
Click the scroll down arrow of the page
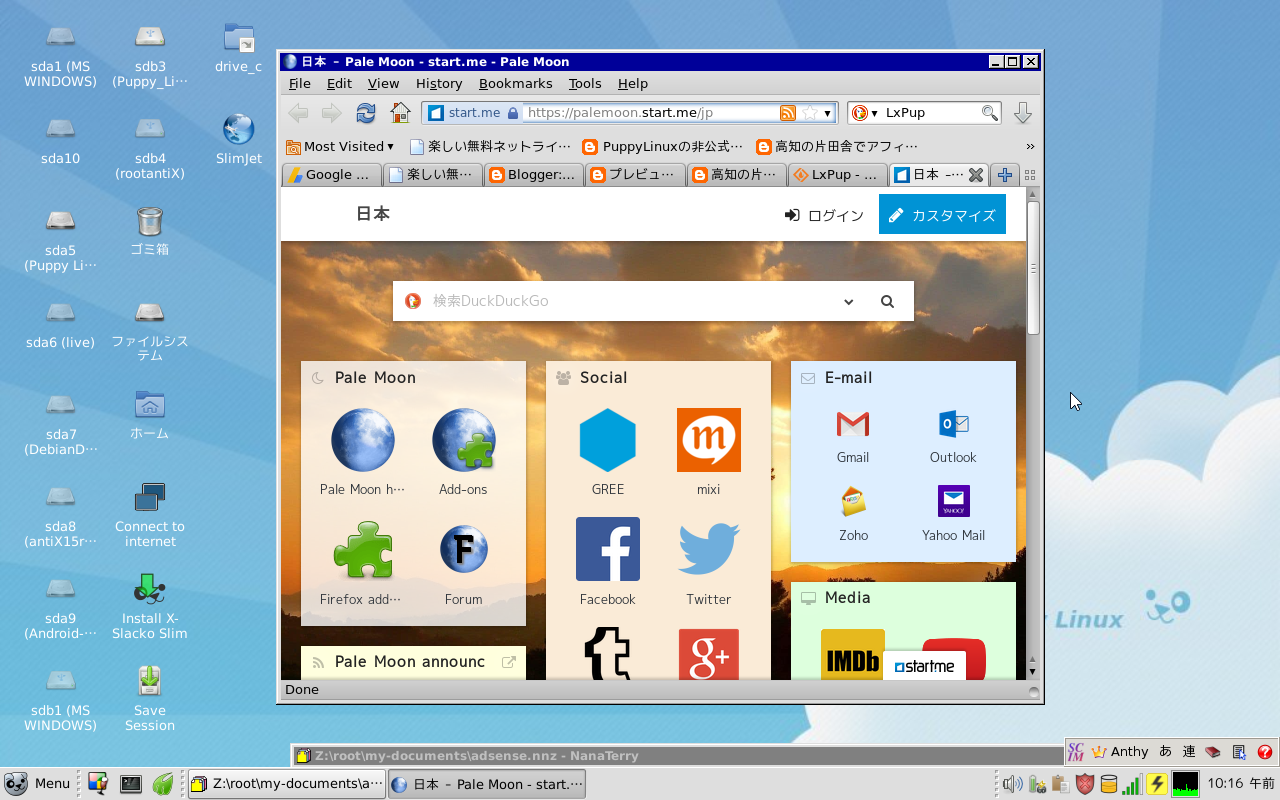(1033, 672)
